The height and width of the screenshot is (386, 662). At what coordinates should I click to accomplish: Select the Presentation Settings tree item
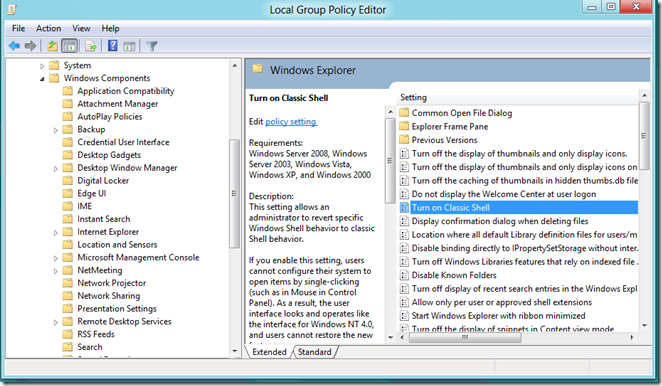(x=117, y=309)
